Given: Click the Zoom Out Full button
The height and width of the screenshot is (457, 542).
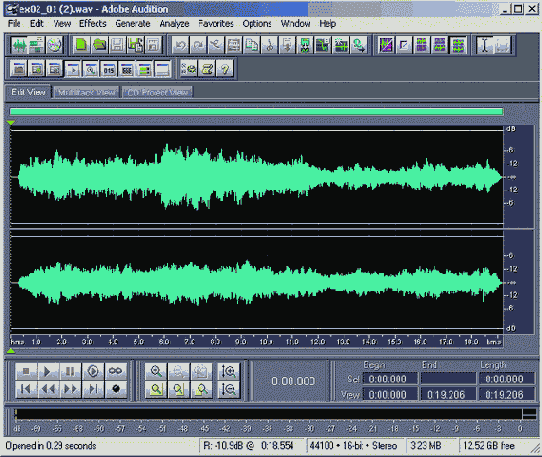Looking at the screenshot, I should click(201, 371).
